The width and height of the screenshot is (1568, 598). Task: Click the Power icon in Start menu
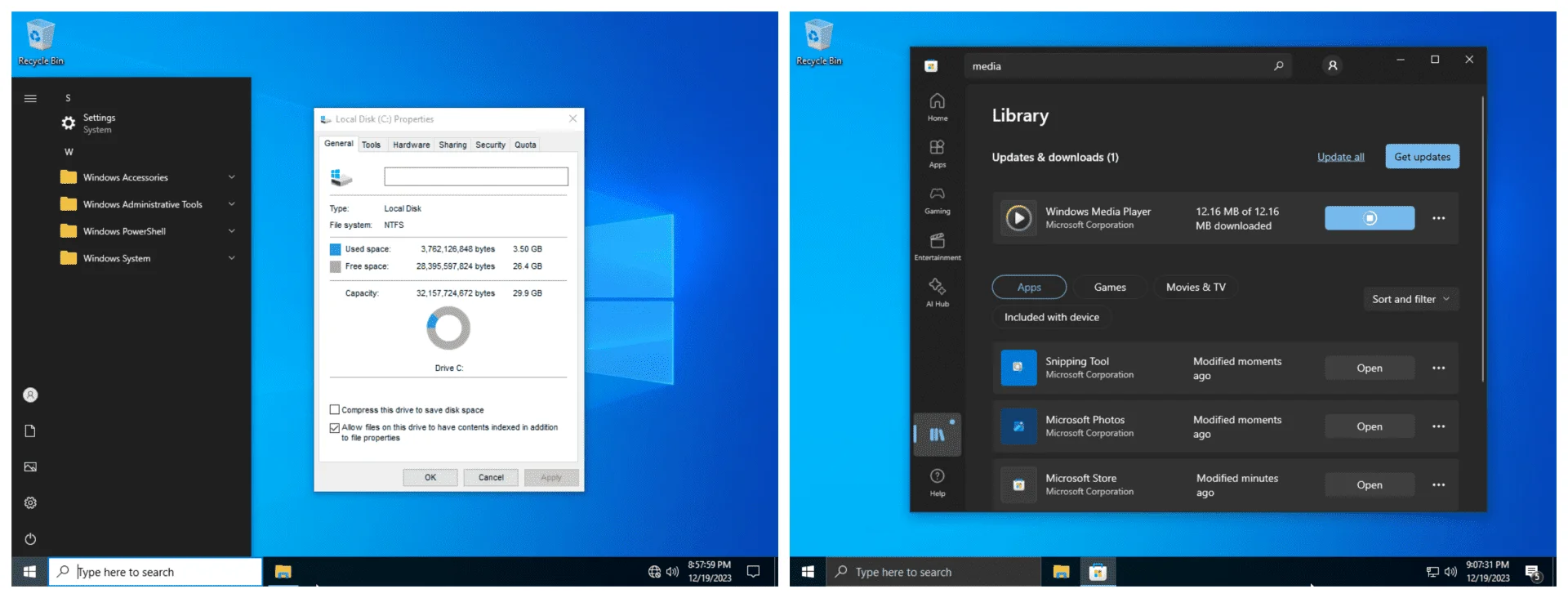pos(30,538)
